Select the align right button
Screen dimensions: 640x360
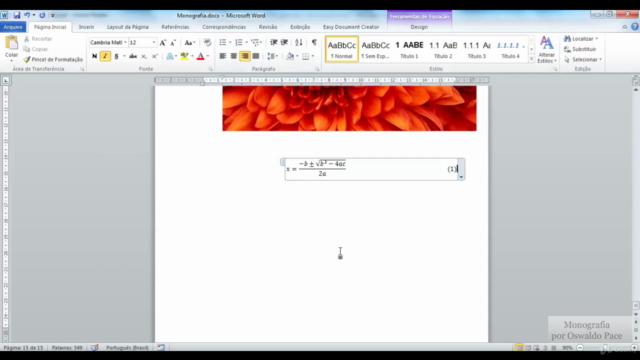(x=244, y=56)
